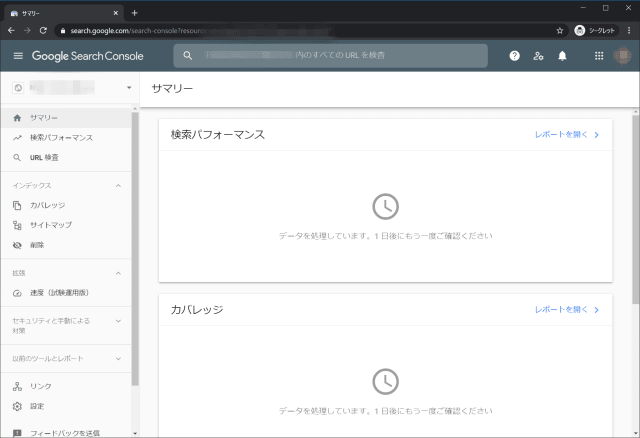Click the 検索パフォーマンス card heading
640x438 pixels.
point(218,135)
